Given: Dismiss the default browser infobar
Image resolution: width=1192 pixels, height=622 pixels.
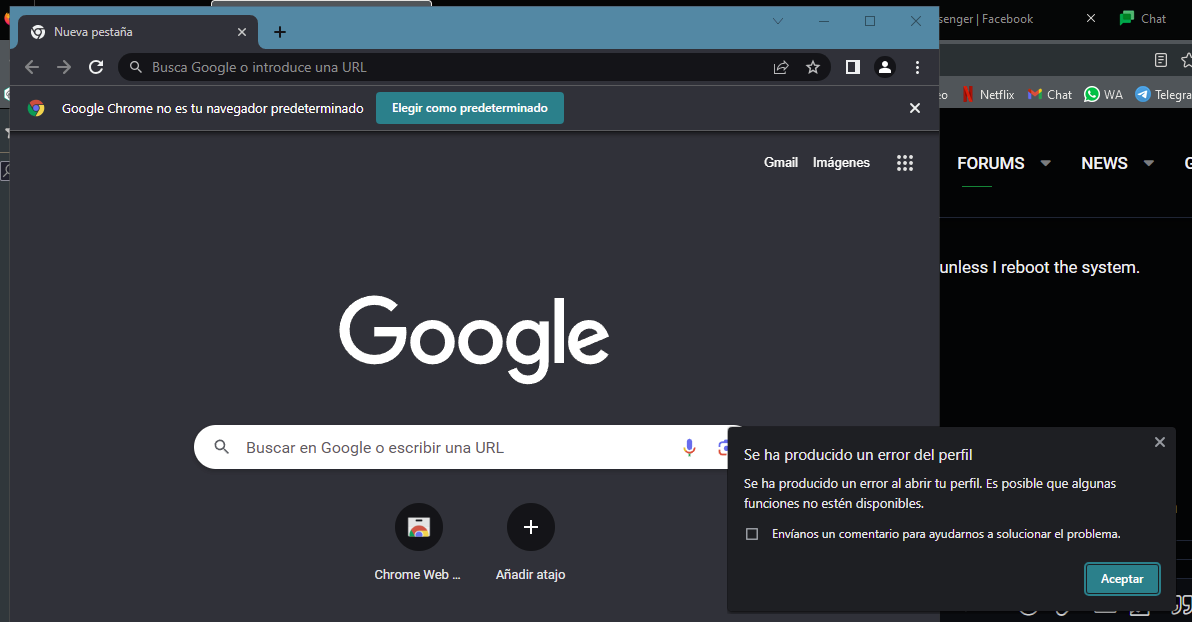Looking at the screenshot, I should pos(915,108).
